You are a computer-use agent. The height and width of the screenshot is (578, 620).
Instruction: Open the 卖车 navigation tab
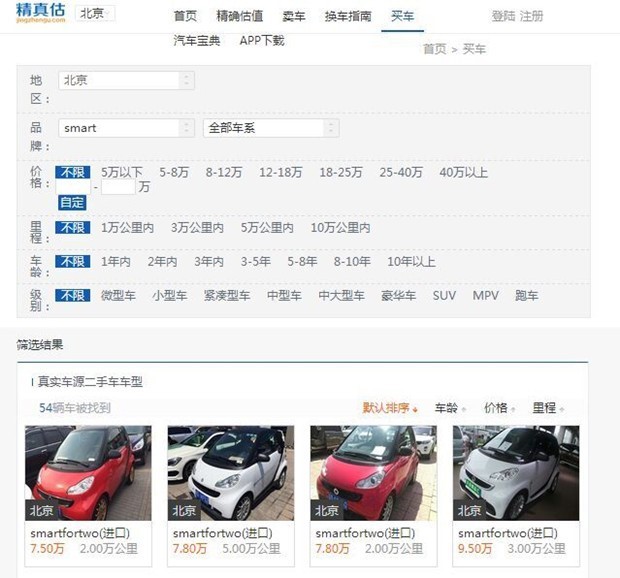(293, 16)
